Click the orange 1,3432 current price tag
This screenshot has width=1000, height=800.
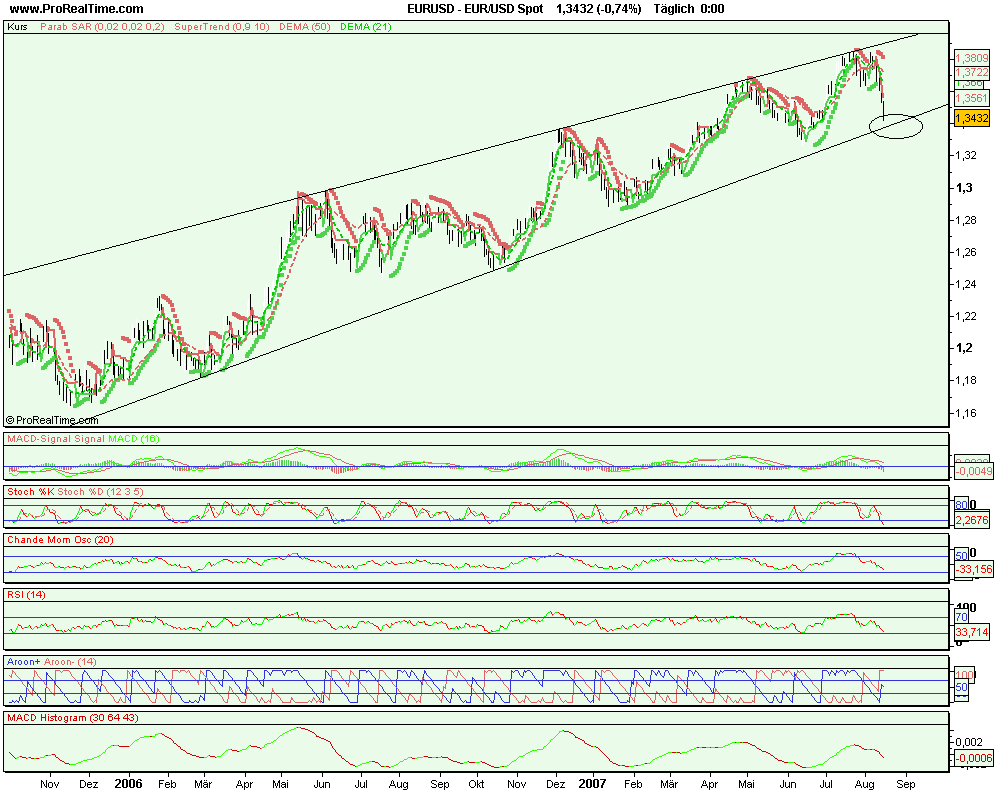click(971, 118)
